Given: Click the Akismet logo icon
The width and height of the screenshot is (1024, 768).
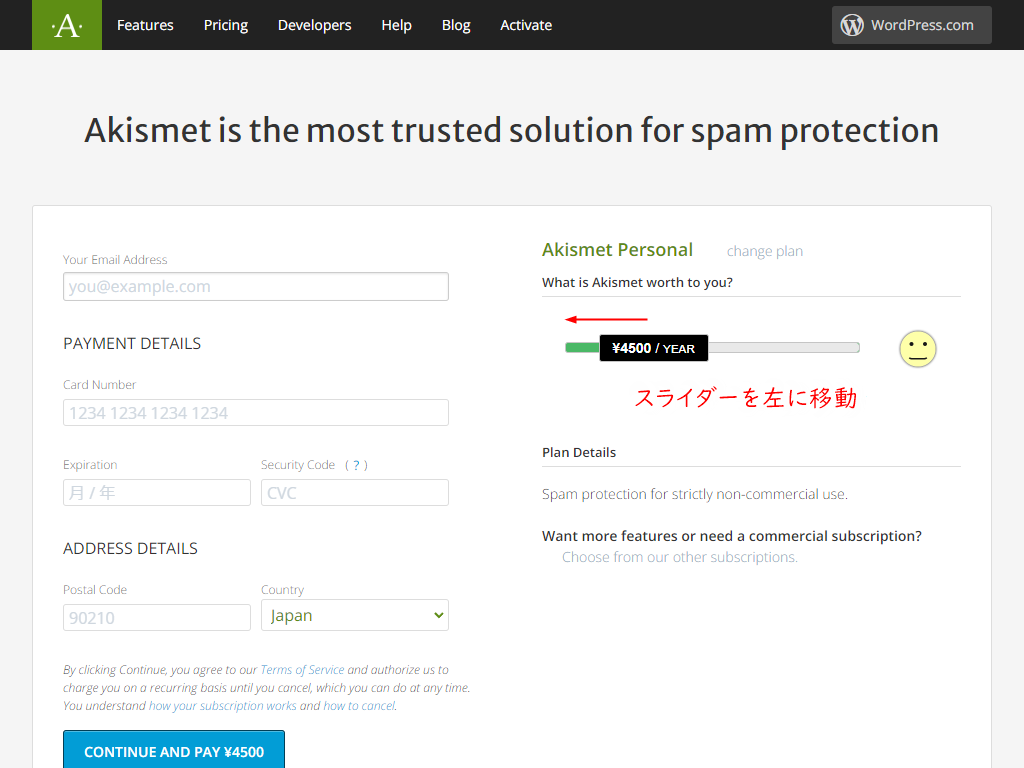Looking at the screenshot, I should pyautogui.click(x=67, y=25).
